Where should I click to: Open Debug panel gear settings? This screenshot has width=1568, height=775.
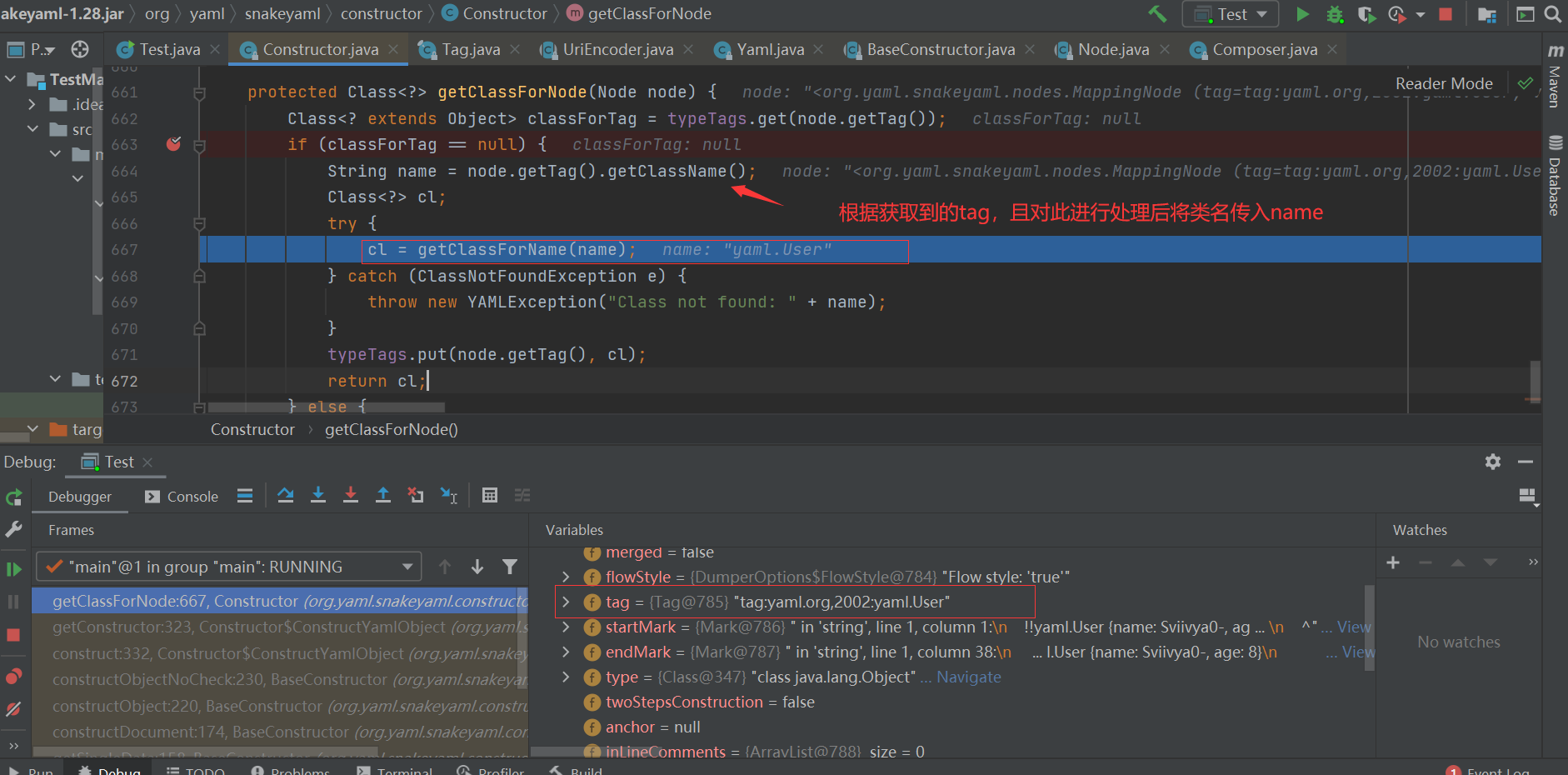point(1493,462)
